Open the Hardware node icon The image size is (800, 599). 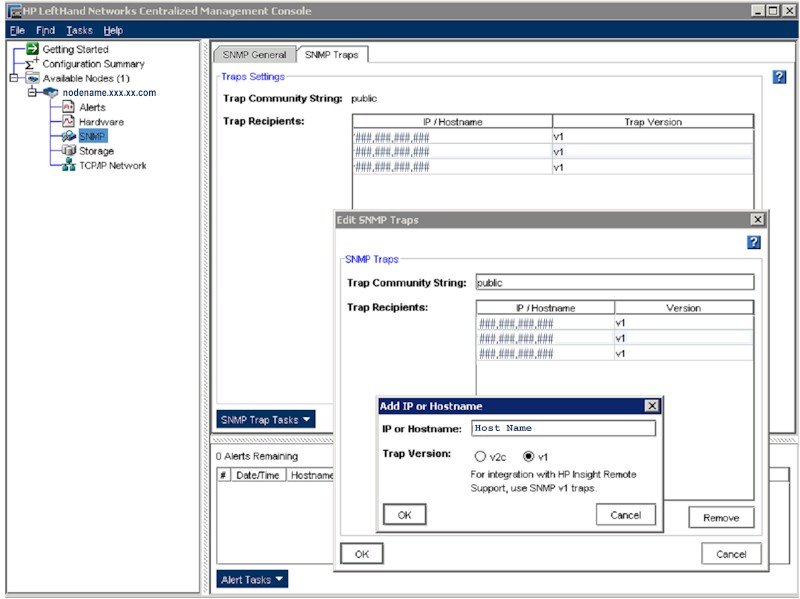click(66, 122)
